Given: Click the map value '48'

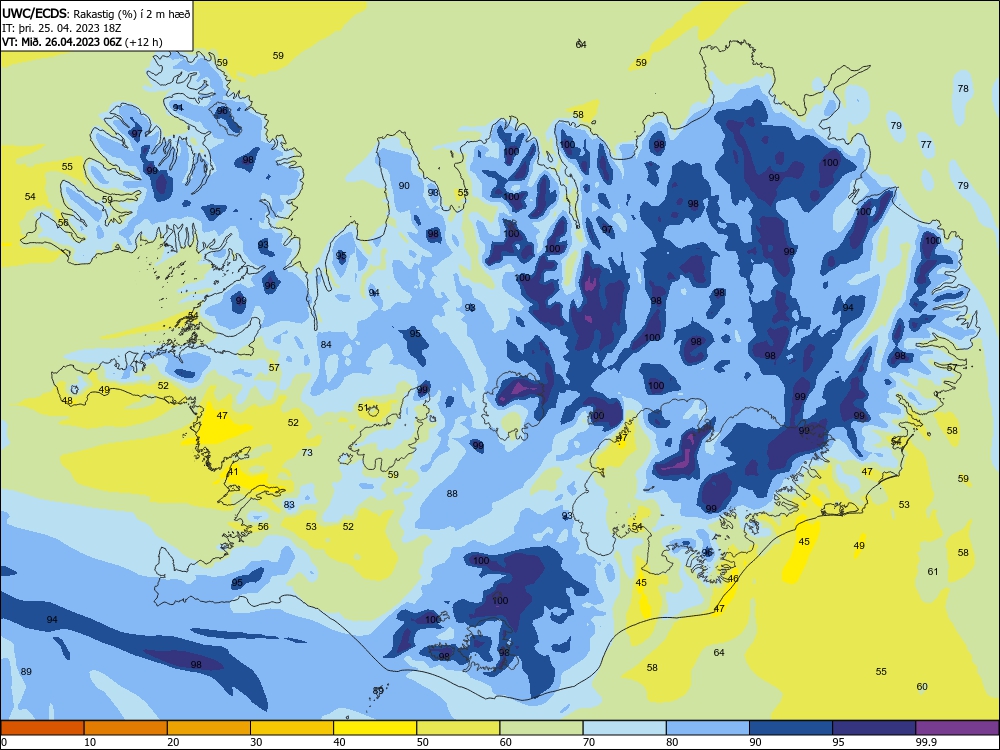Looking at the screenshot, I should pos(67,401).
